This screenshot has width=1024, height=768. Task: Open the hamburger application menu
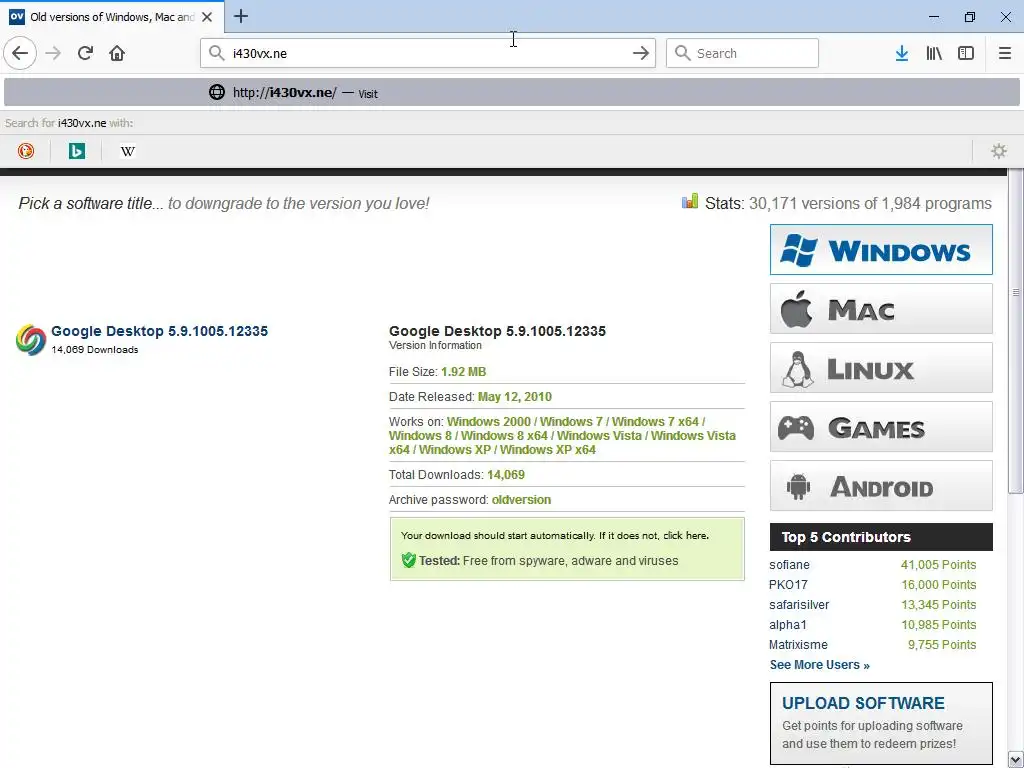[x=1004, y=53]
